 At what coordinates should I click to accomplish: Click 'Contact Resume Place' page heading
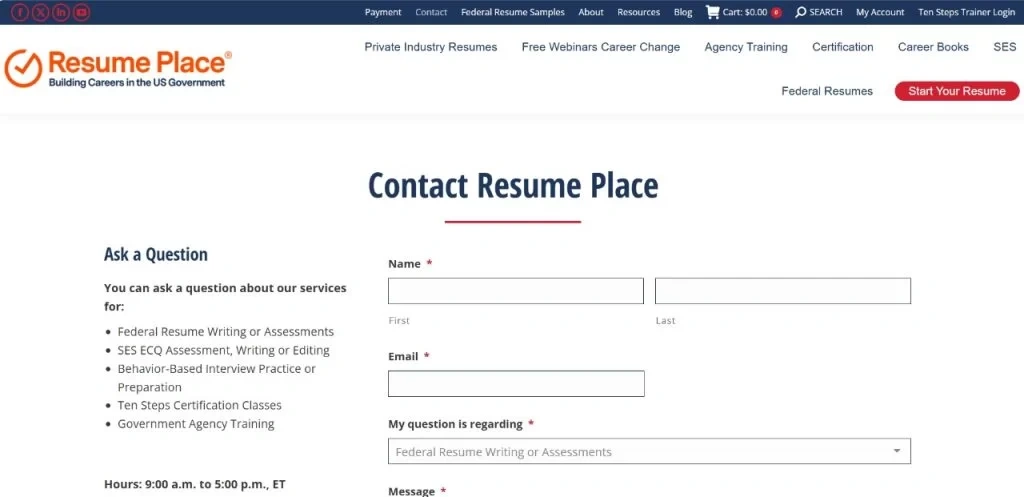click(513, 185)
